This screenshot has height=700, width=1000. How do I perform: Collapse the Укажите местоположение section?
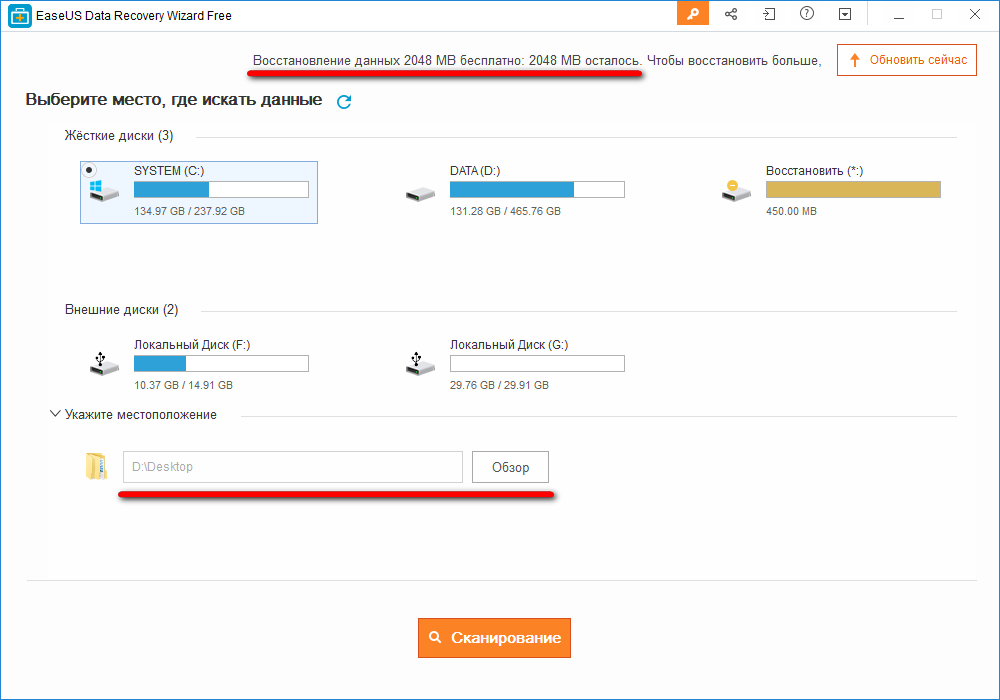tap(55, 414)
